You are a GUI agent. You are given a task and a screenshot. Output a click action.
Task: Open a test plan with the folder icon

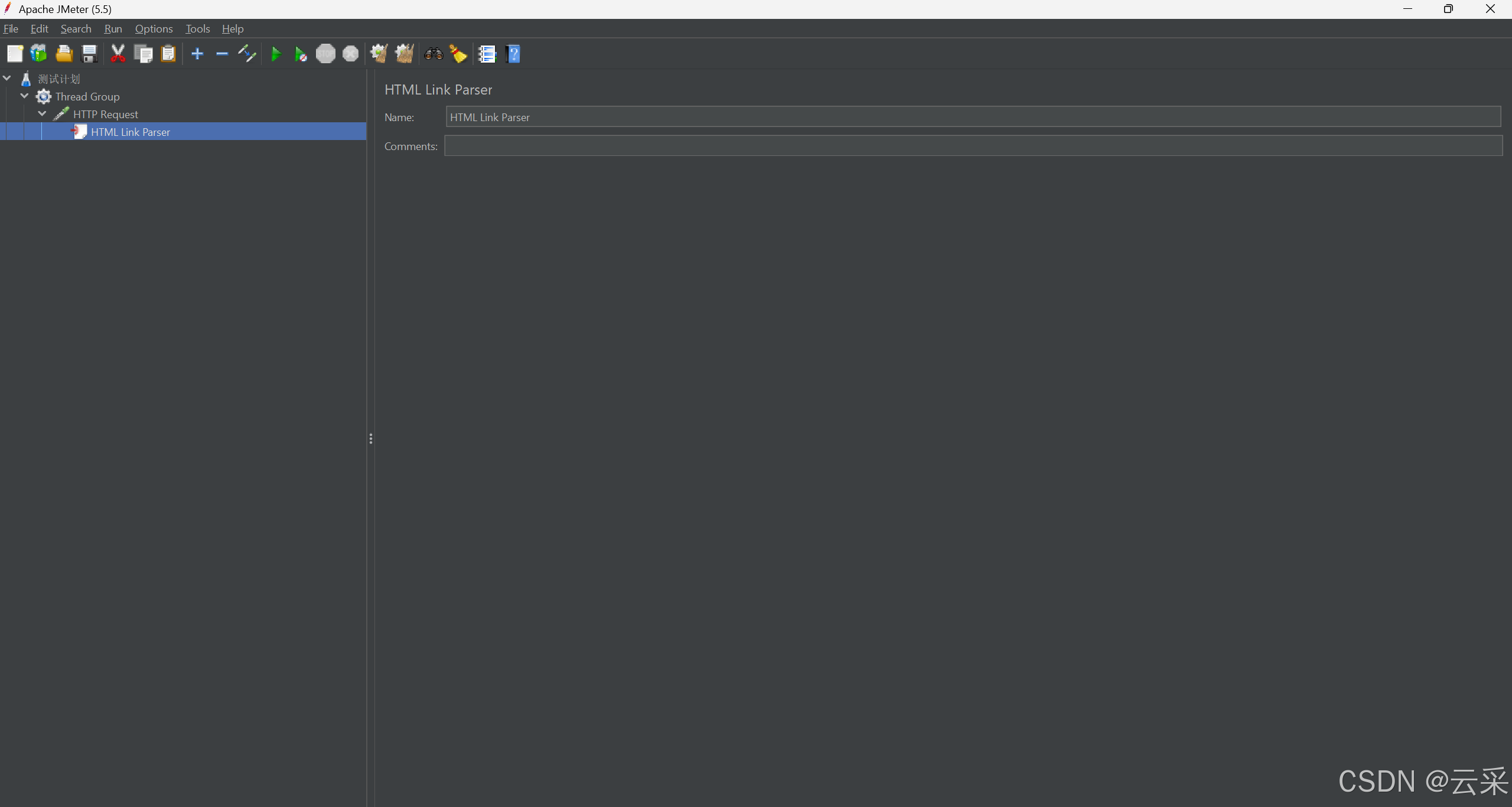[x=64, y=54]
